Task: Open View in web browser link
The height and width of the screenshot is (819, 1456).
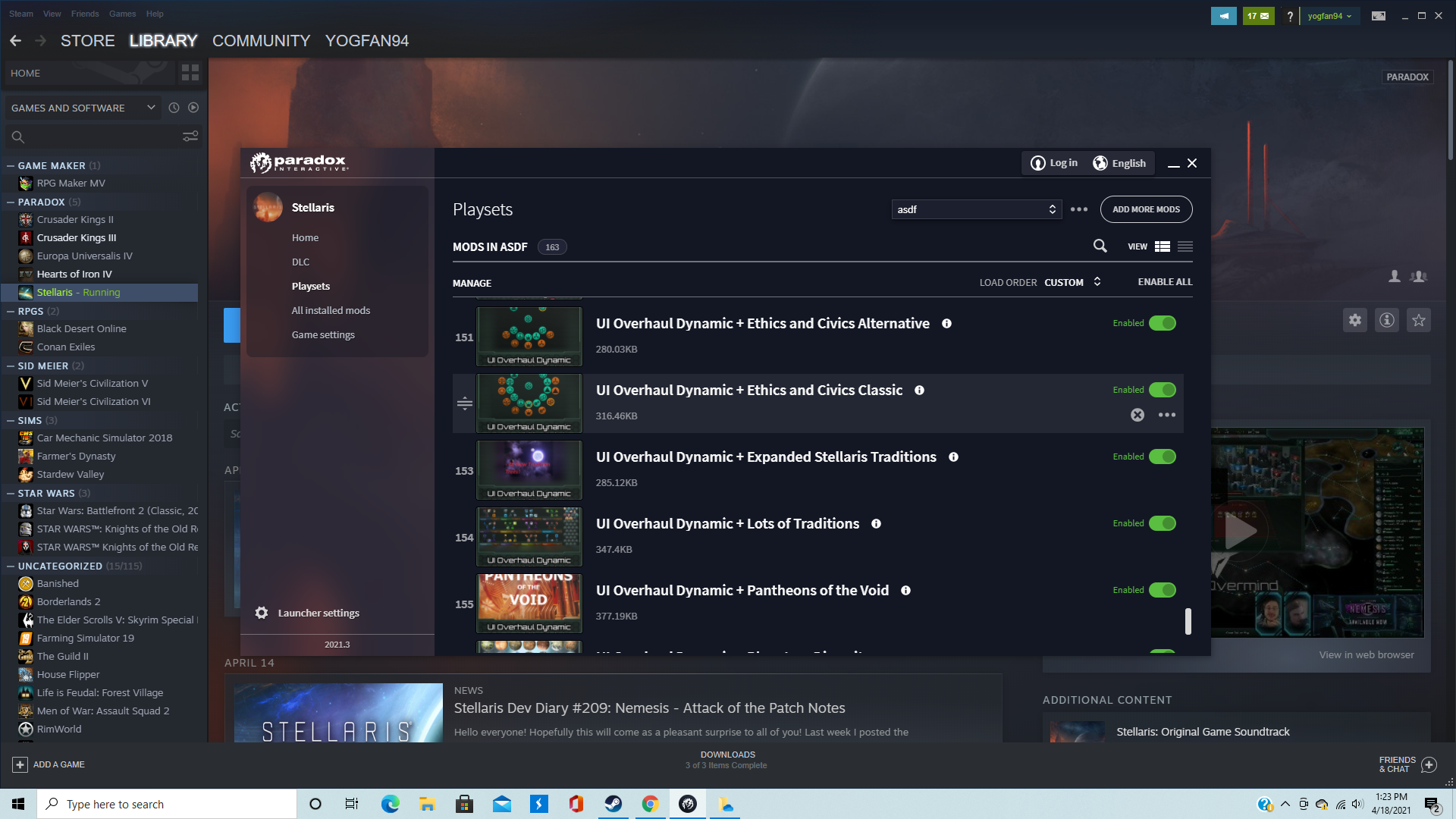Action: pyautogui.click(x=1367, y=655)
